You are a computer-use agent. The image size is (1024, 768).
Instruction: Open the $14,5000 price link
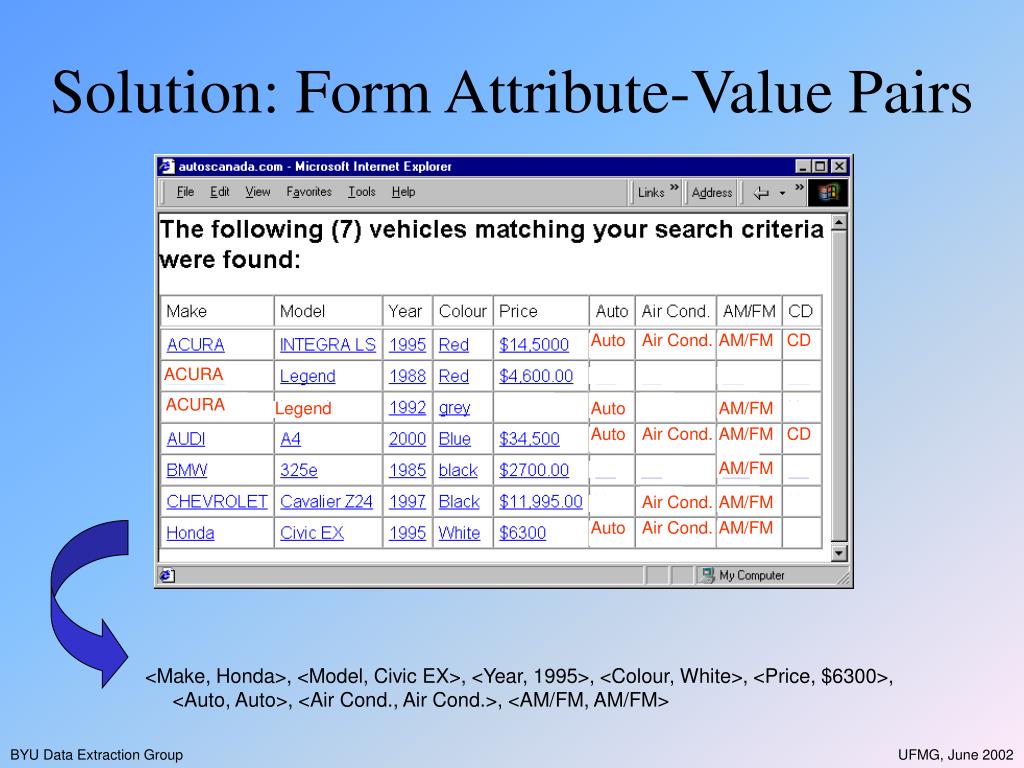534,345
